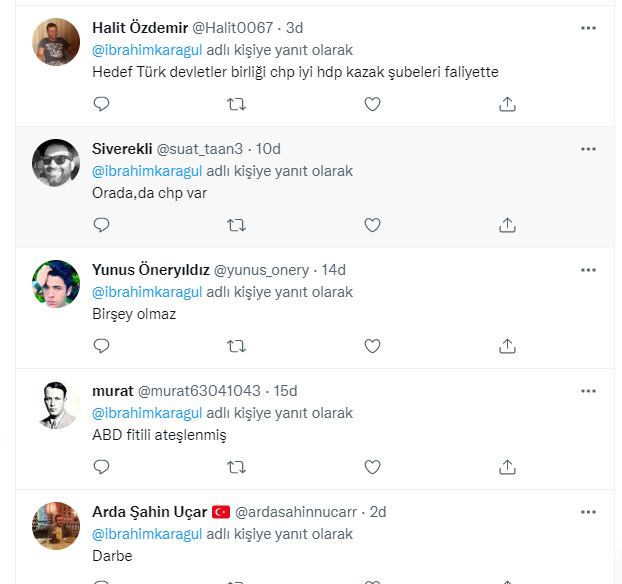Open @ibrahimkaragul mention in murat's reply
Screen dimensions: 622x584
(147, 413)
